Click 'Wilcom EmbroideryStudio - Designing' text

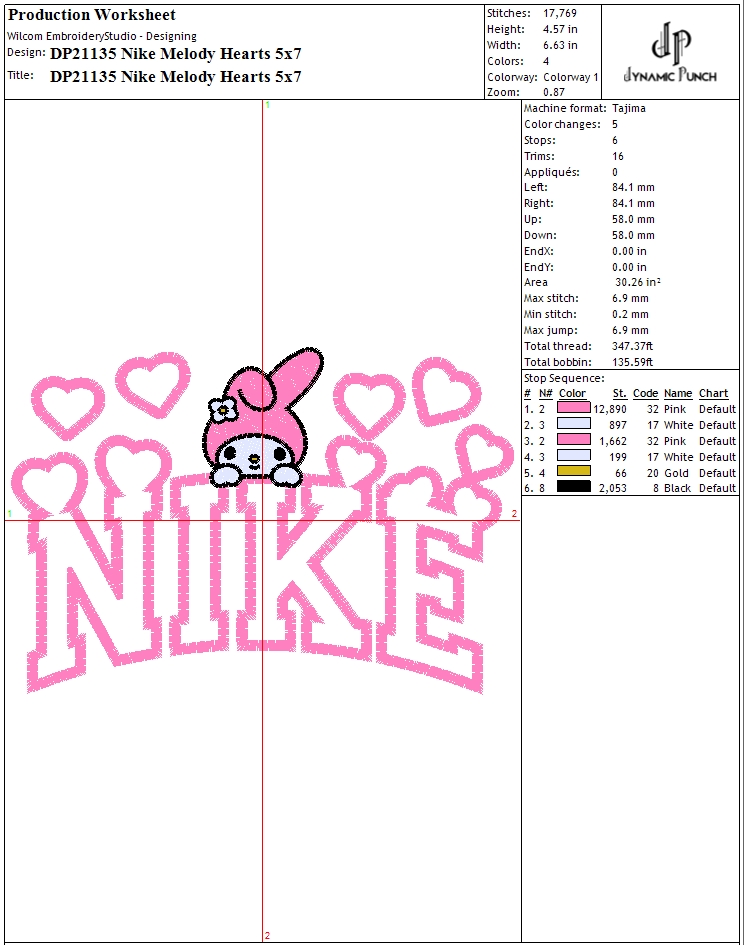tap(102, 36)
